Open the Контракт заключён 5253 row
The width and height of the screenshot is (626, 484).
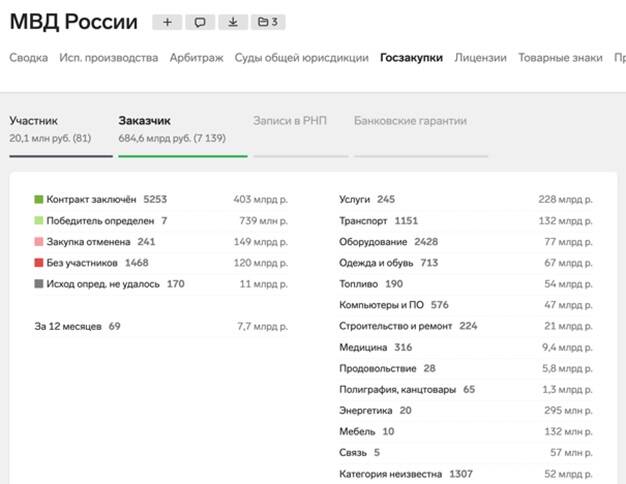(x=161, y=199)
